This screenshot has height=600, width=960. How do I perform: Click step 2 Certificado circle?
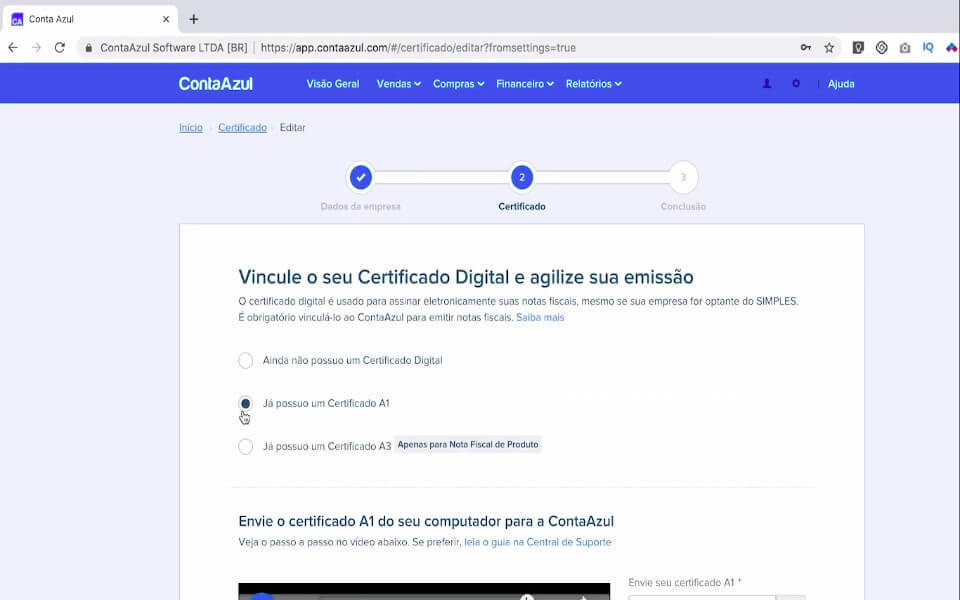coord(522,178)
